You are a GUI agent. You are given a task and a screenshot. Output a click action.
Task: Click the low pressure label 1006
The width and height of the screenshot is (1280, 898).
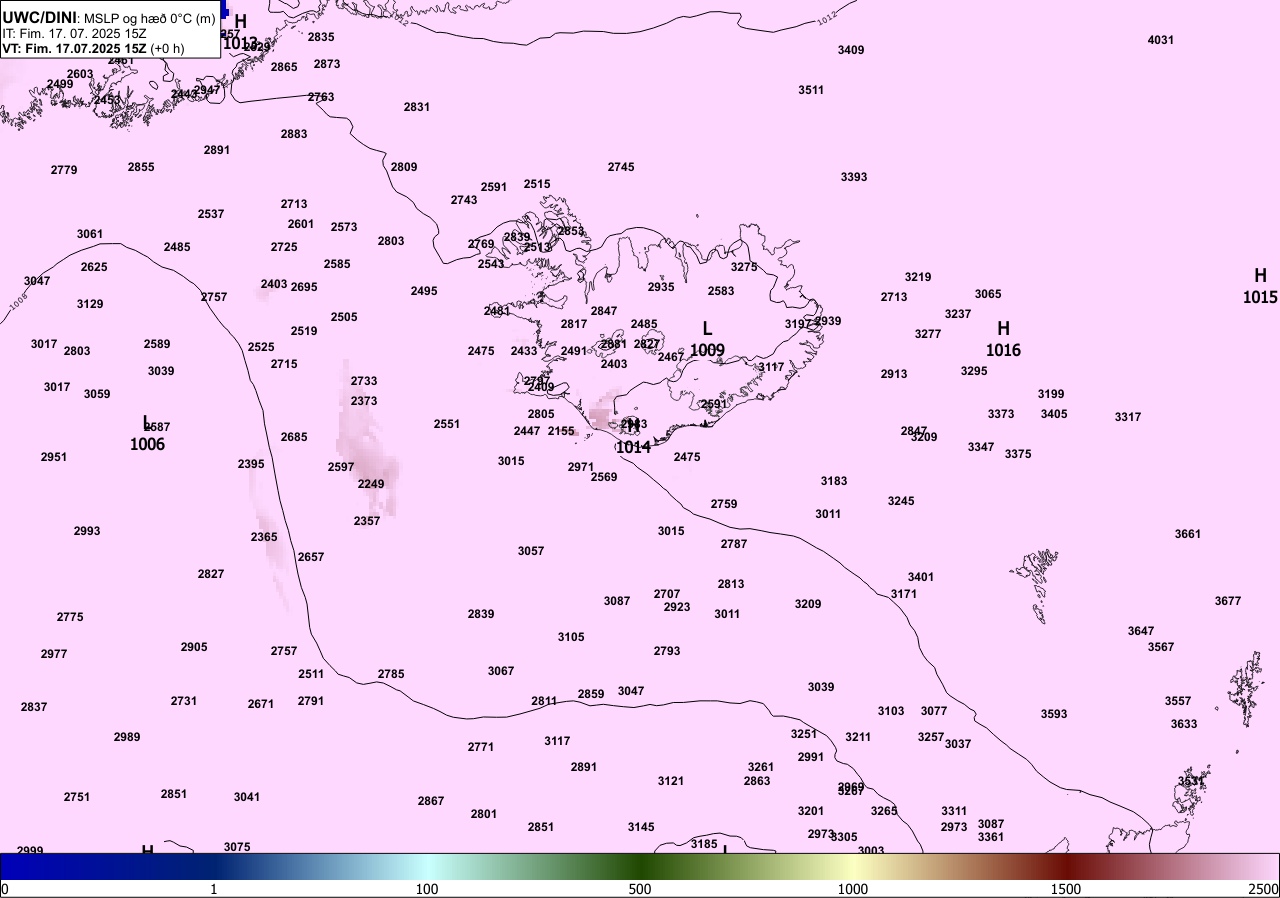[147, 444]
